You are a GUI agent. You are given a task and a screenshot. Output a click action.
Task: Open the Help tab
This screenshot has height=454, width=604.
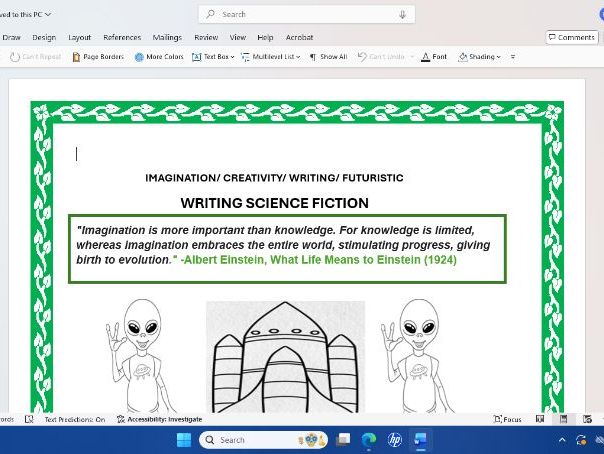tap(265, 37)
